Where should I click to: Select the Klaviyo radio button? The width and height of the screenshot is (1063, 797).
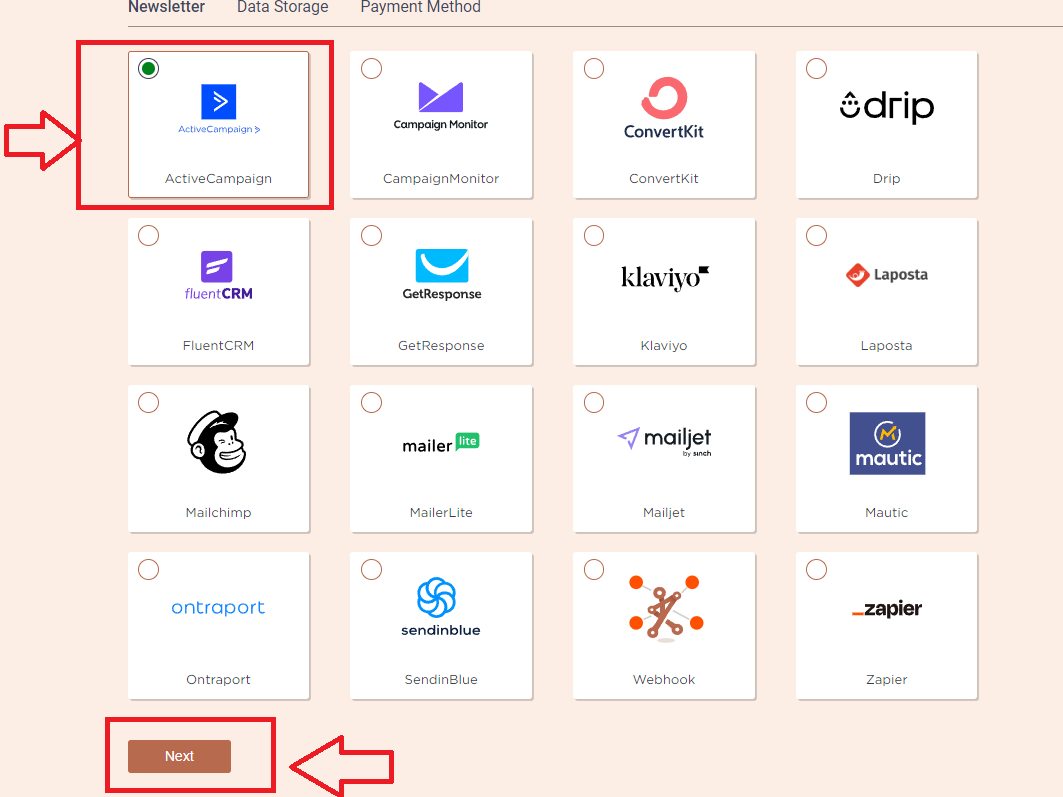[x=594, y=236]
